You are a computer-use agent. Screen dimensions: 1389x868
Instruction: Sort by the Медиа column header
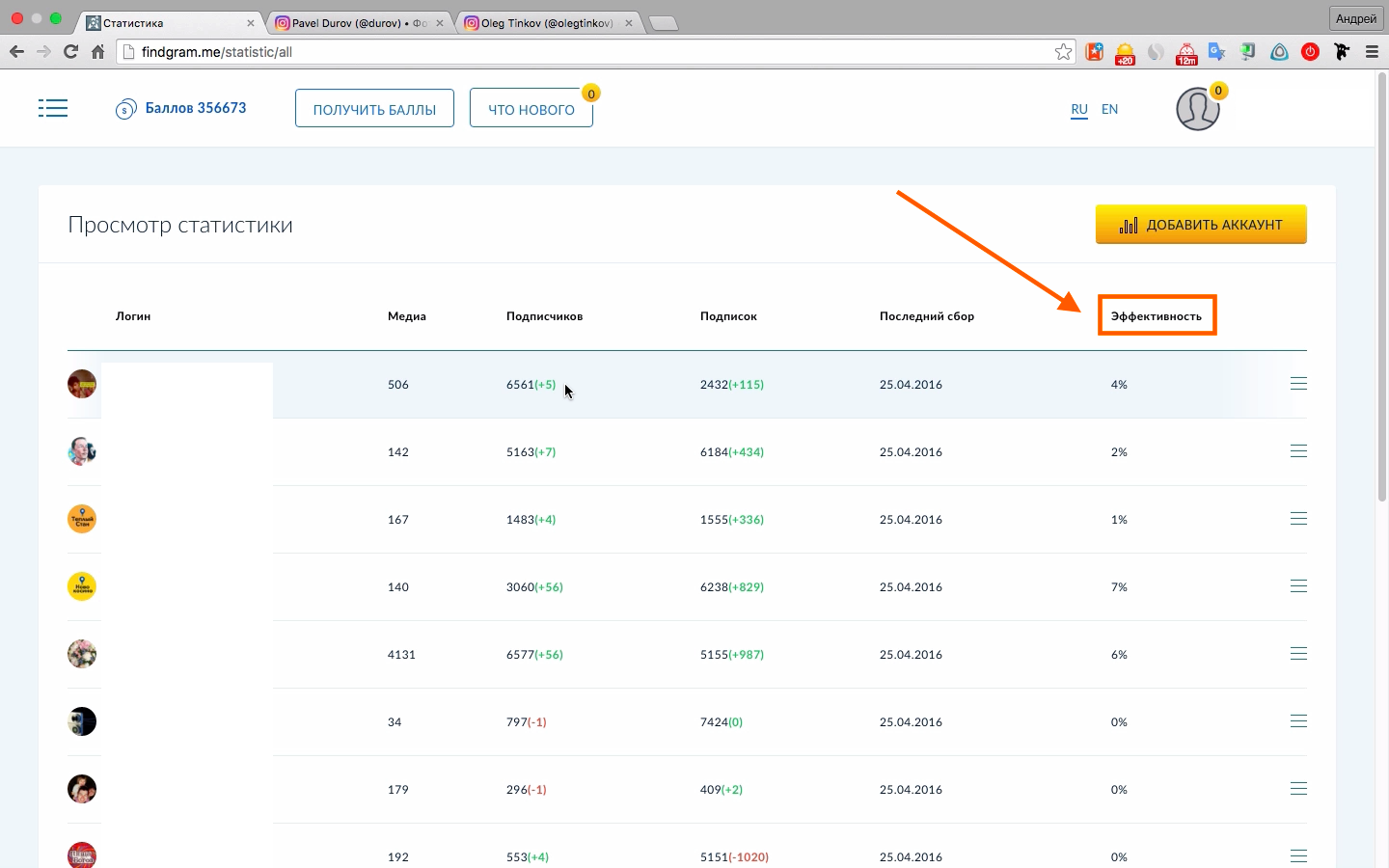pyautogui.click(x=407, y=316)
